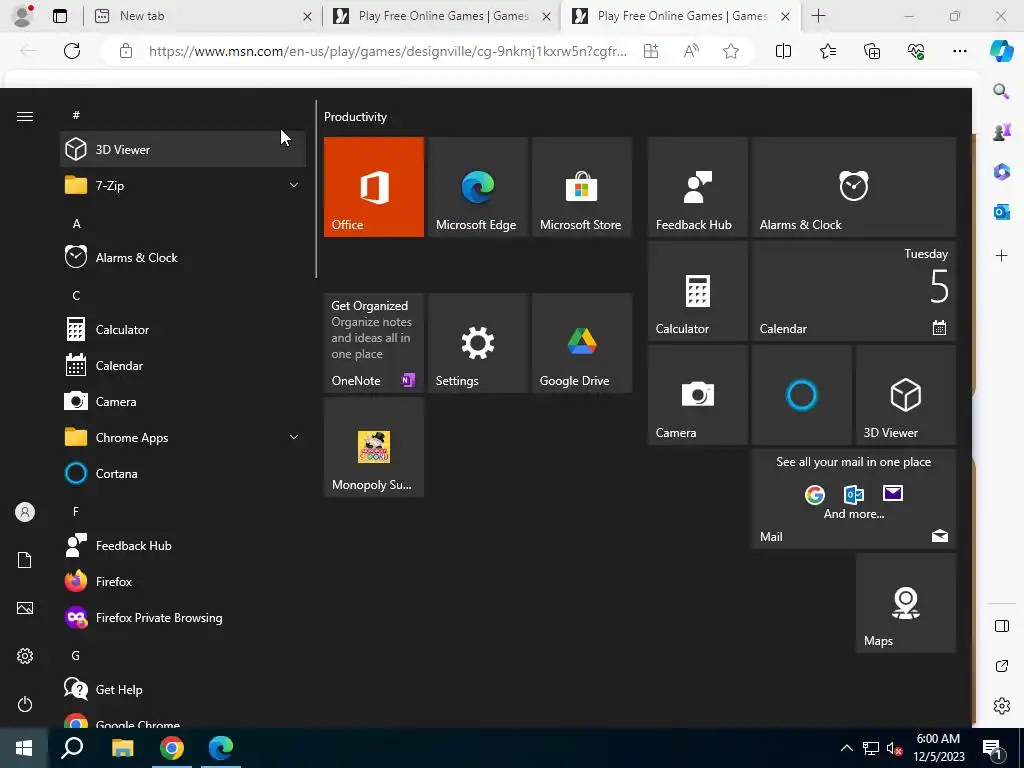Add this page to favorites star
1024x768 pixels.
pyautogui.click(x=731, y=51)
